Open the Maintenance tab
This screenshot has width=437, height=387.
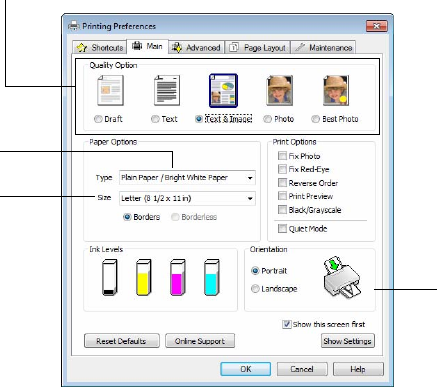[x=323, y=48]
